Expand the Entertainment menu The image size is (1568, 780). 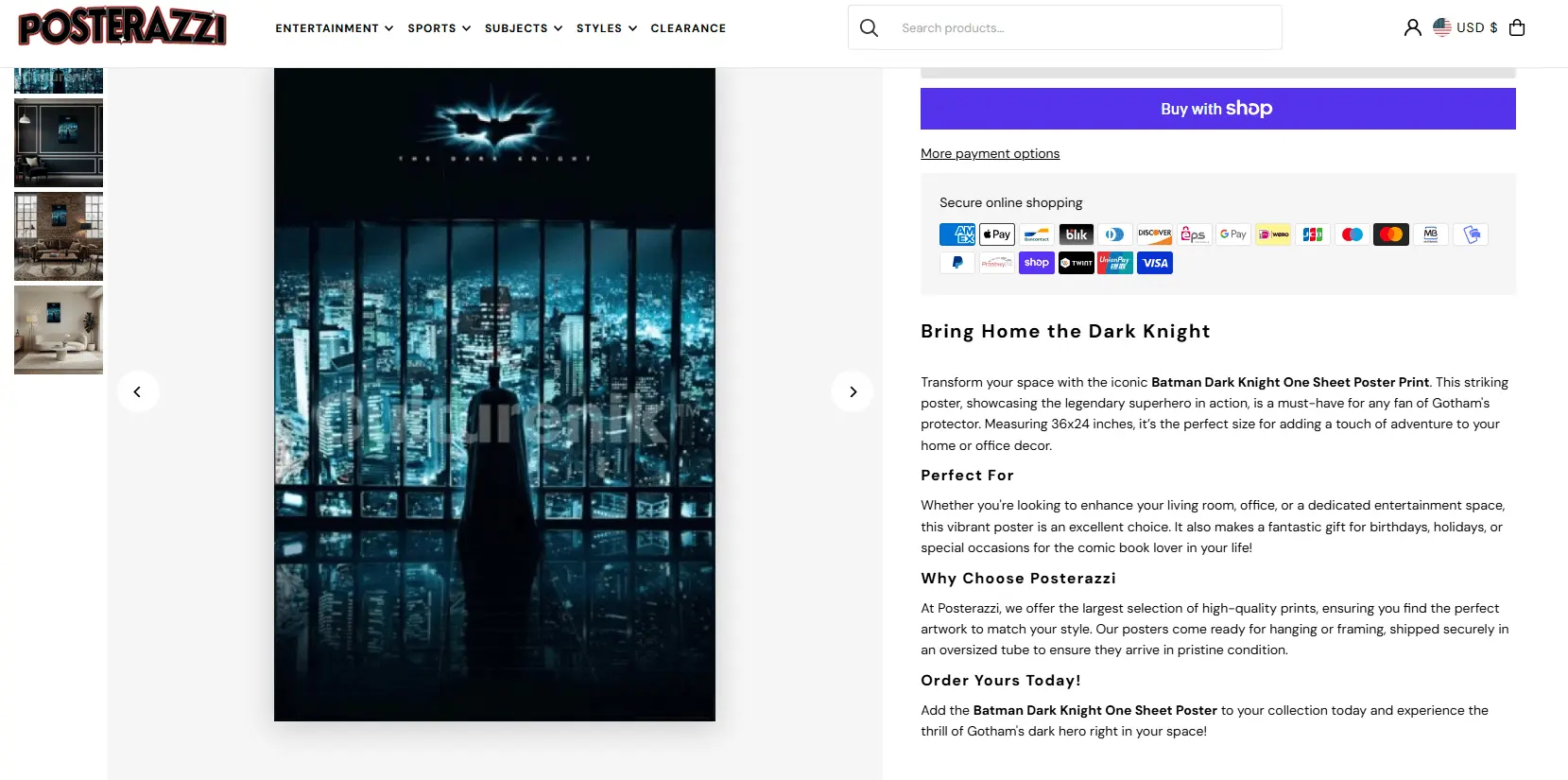coord(335,28)
